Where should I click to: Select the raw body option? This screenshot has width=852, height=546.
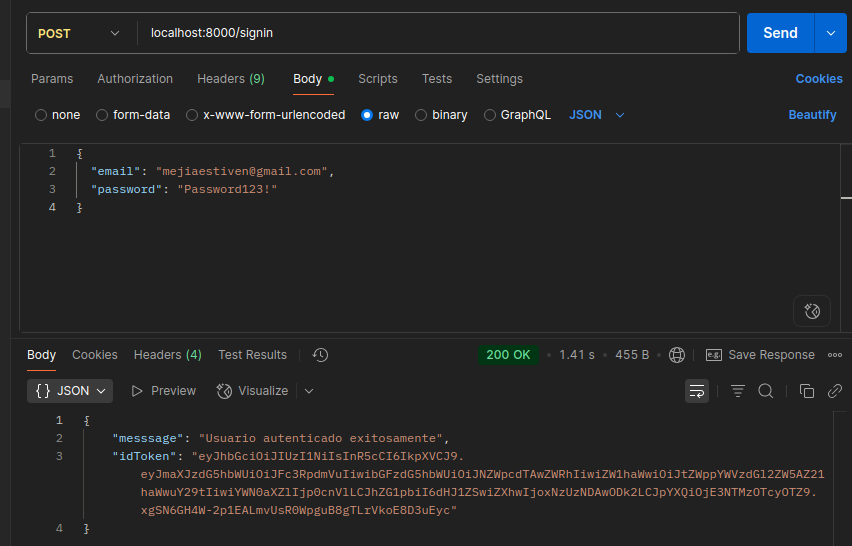coord(380,115)
